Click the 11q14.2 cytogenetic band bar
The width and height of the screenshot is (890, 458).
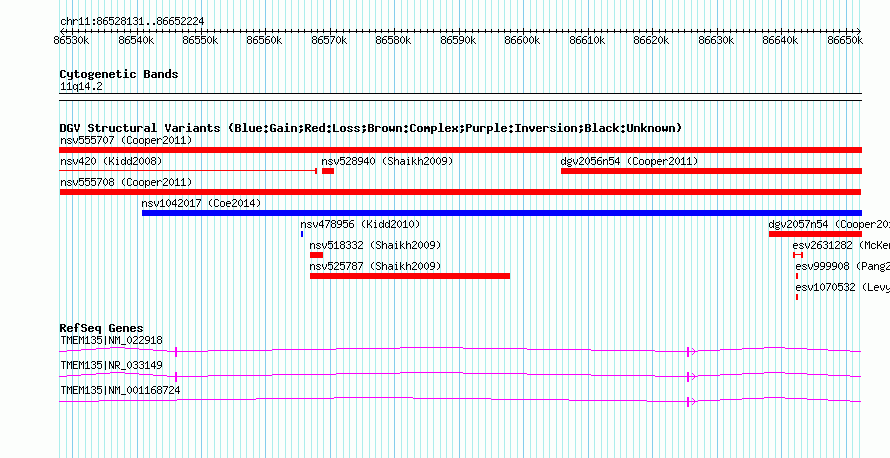[x=460, y=96]
